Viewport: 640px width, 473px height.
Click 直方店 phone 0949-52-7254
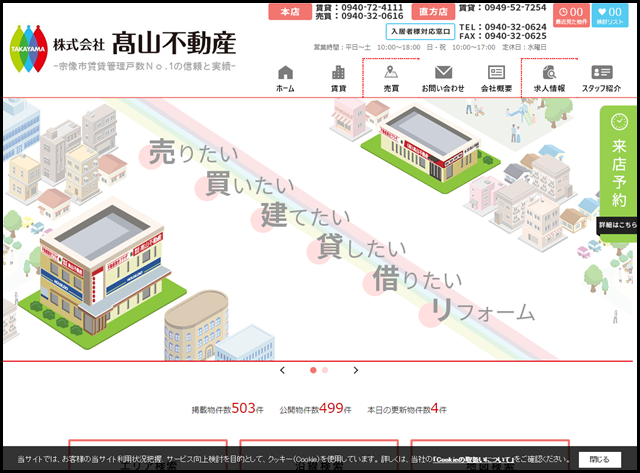(x=515, y=7)
